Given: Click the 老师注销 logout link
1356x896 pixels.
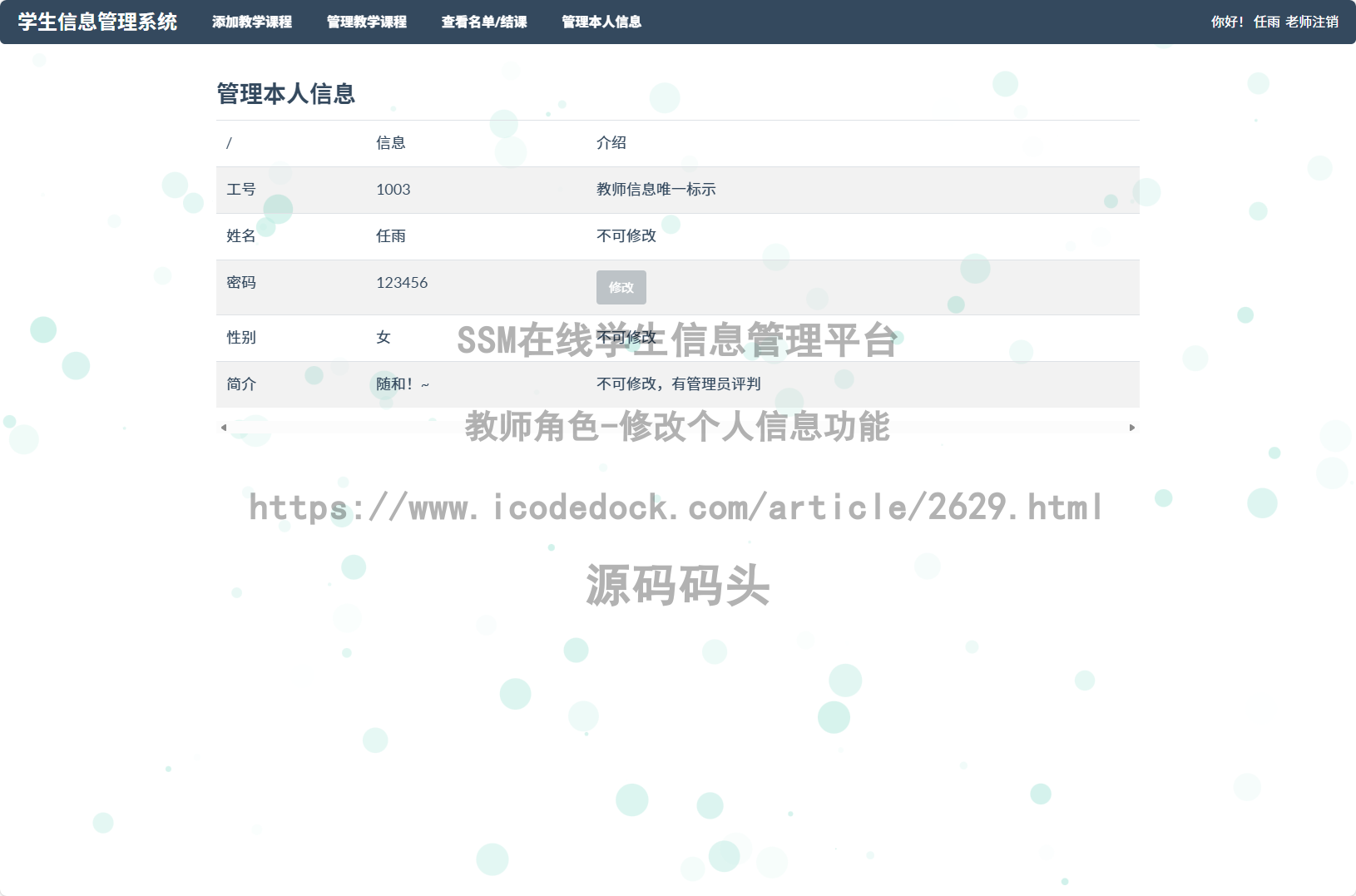Looking at the screenshot, I should tap(1314, 22).
